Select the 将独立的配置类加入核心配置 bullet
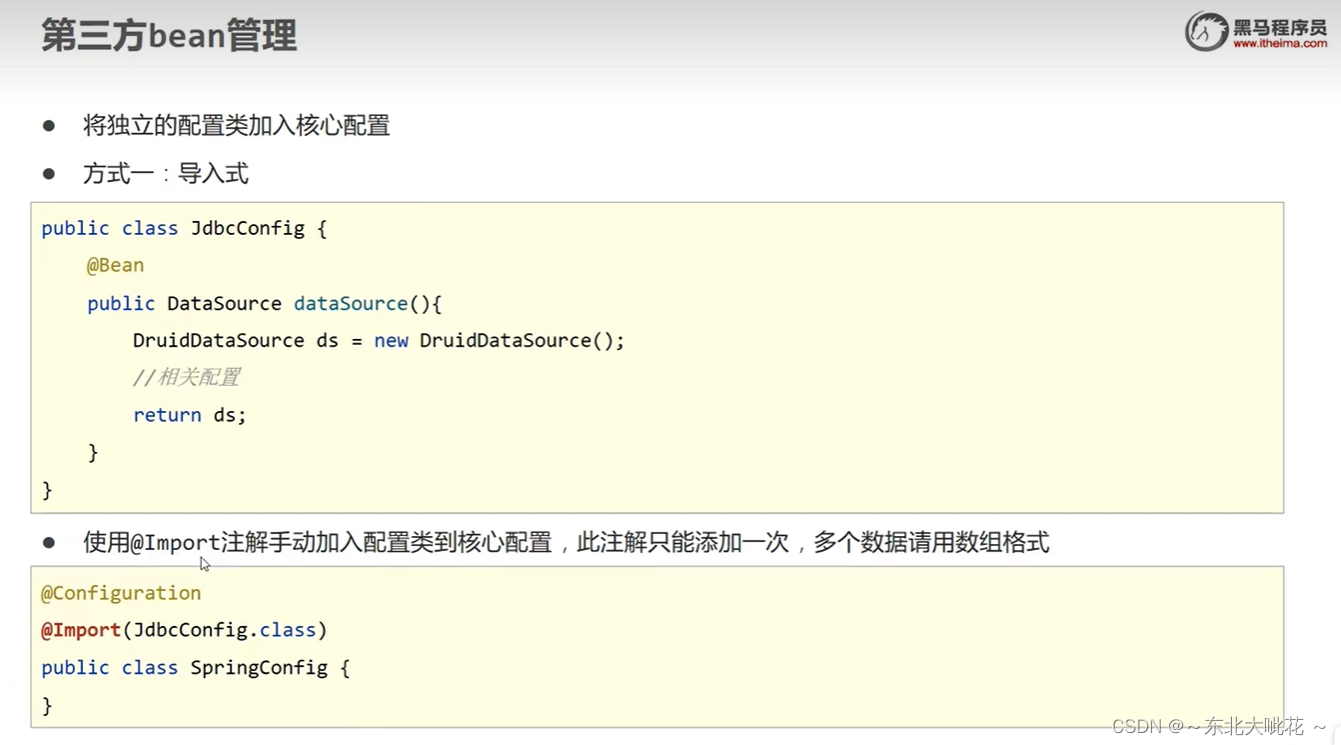Screen dimensions: 1341x745 236,125
